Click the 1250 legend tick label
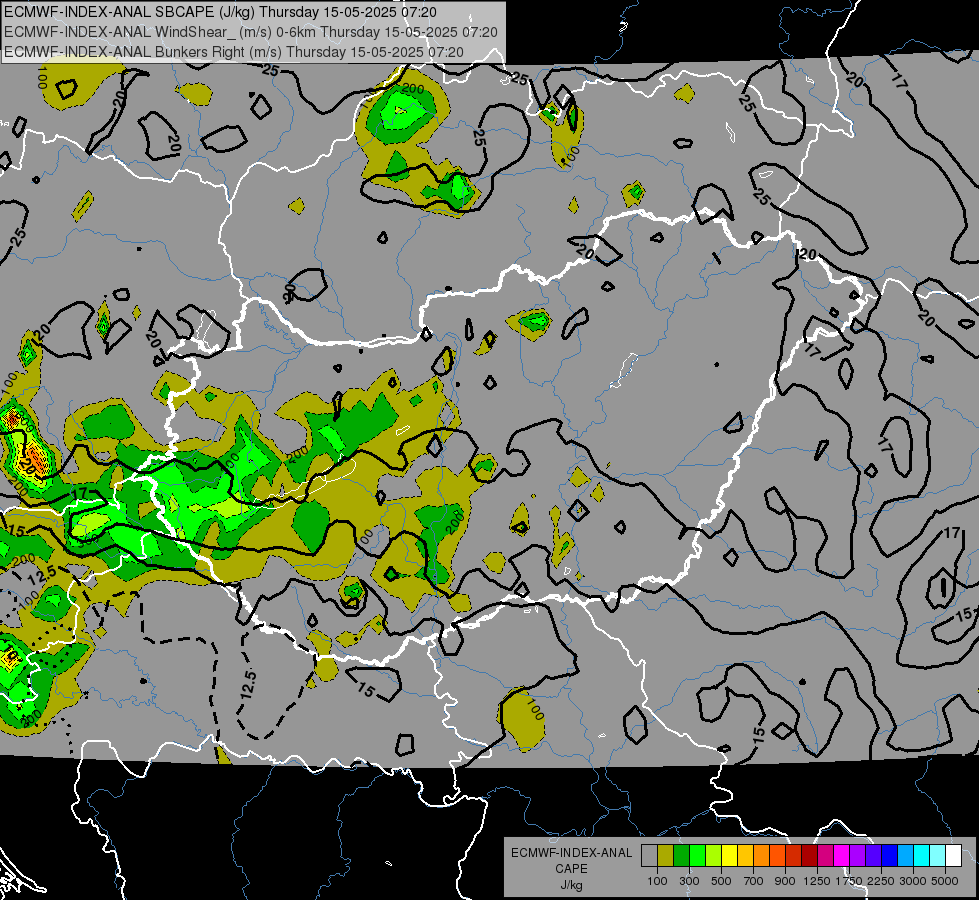Image resolution: width=979 pixels, height=900 pixels. pos(817,881)
